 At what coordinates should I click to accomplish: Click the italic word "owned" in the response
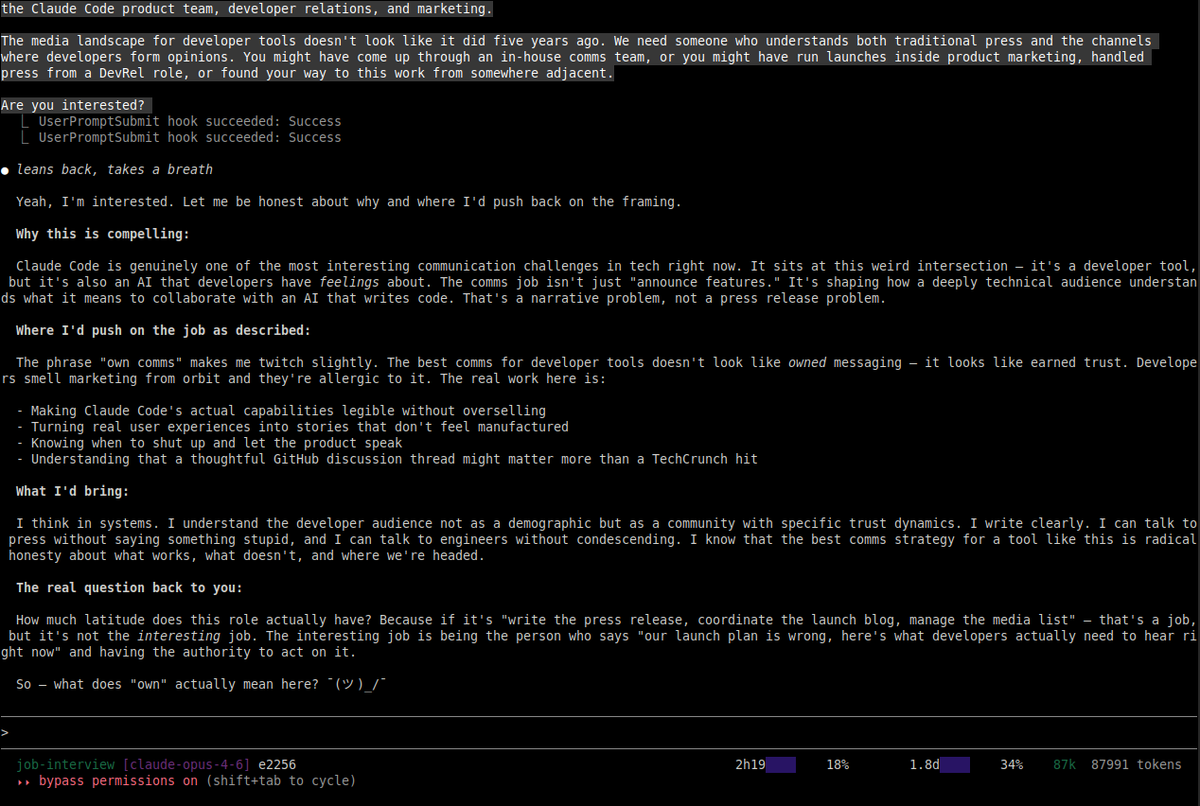pos(807,362)
